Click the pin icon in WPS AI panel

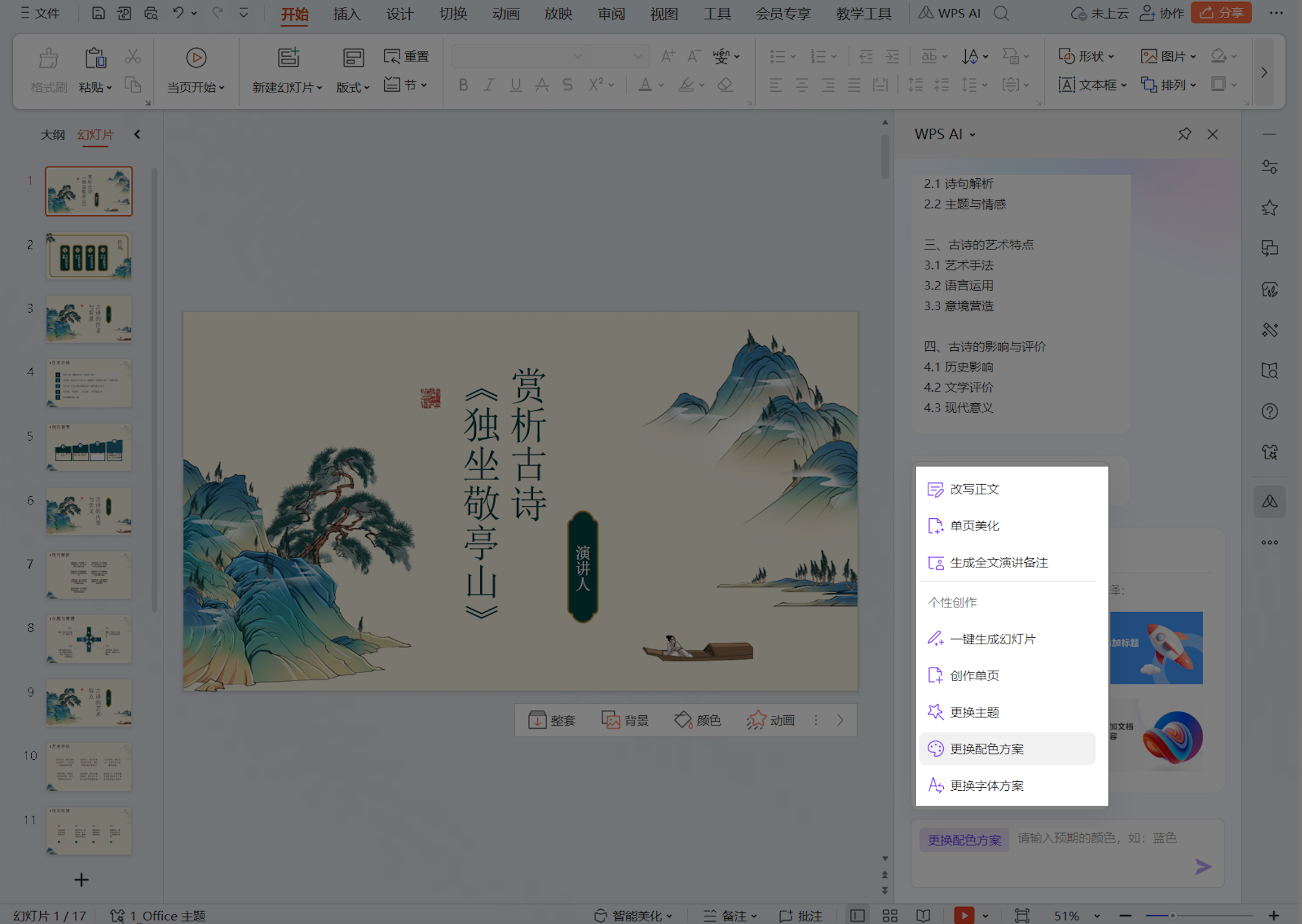click(x=1184, y=134)
